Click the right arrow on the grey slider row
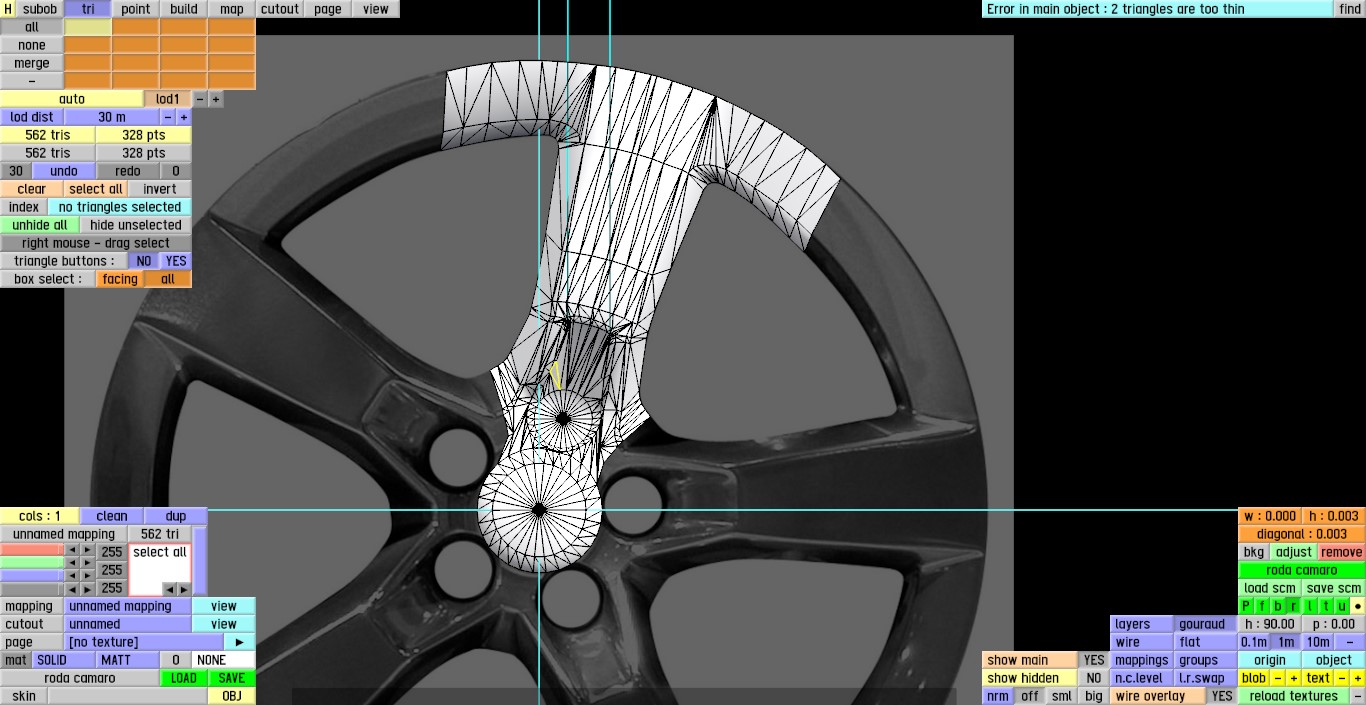Screen dimensions: 1366x705 click(x=88, y=589)
